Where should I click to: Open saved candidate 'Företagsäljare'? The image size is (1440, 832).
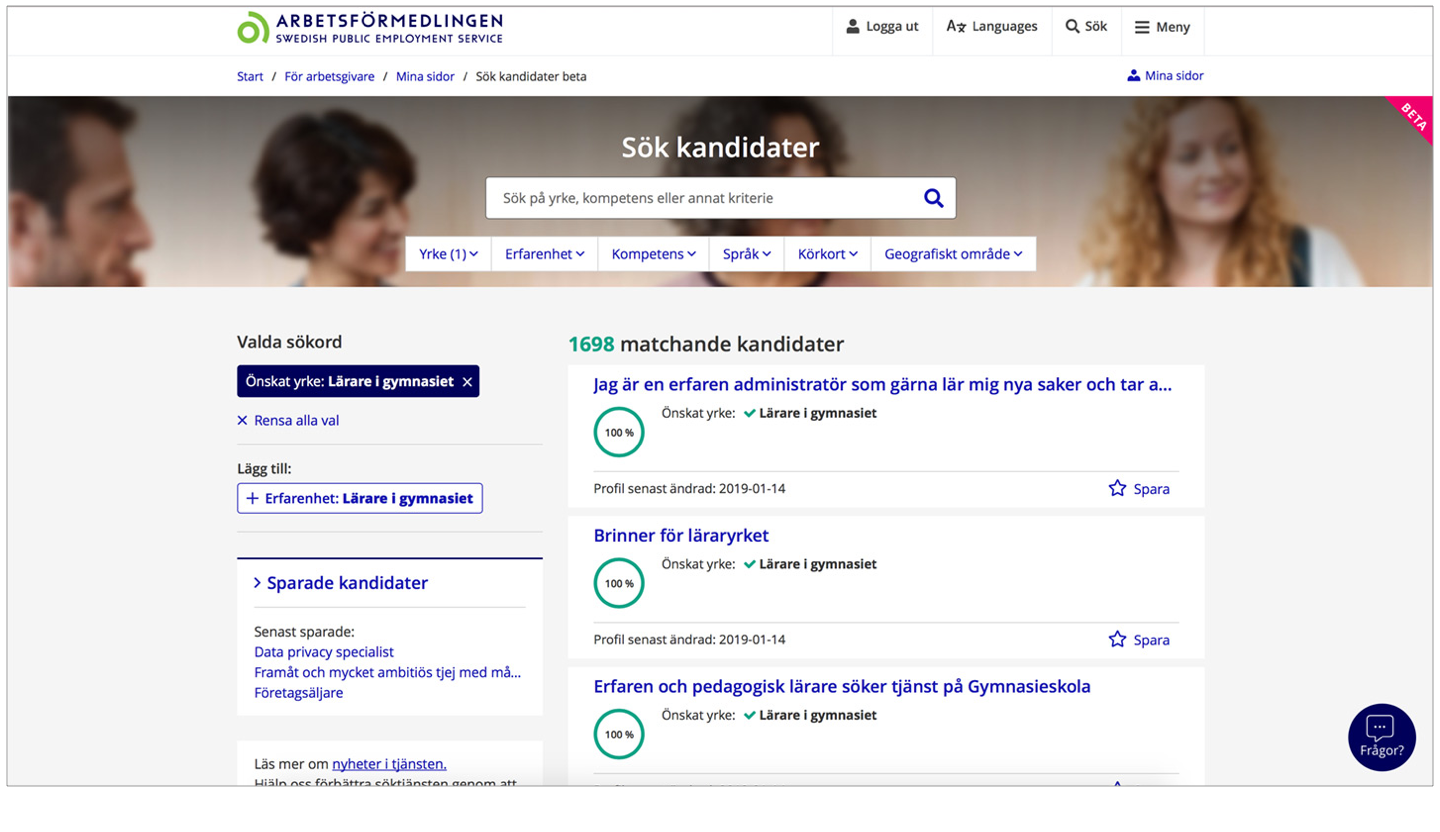click(x=298, y=692)
